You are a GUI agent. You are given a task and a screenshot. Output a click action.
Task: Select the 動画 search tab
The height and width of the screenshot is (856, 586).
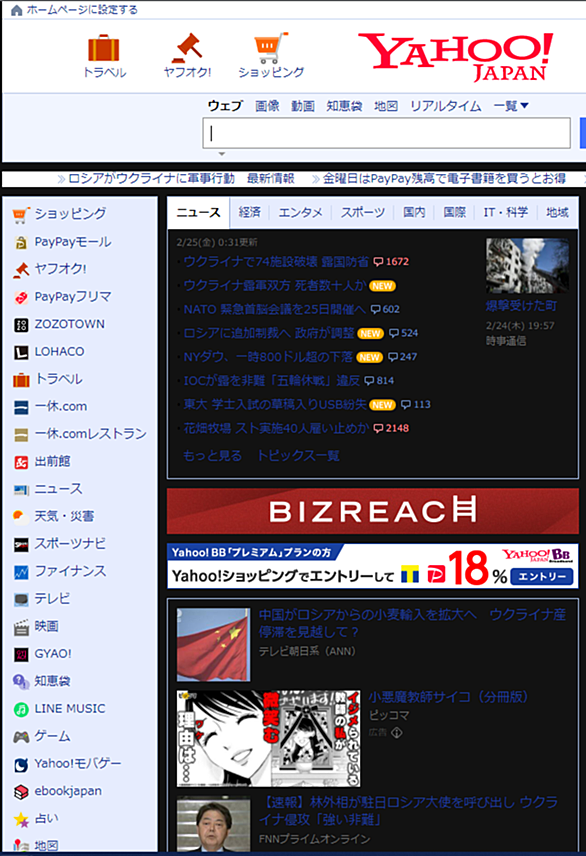303,106
